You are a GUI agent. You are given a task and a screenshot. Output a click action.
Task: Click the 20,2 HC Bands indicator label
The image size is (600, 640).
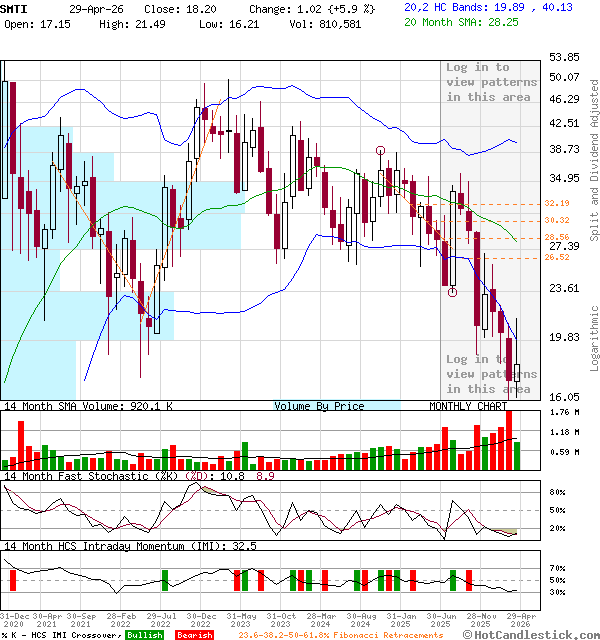pos(444,7)
